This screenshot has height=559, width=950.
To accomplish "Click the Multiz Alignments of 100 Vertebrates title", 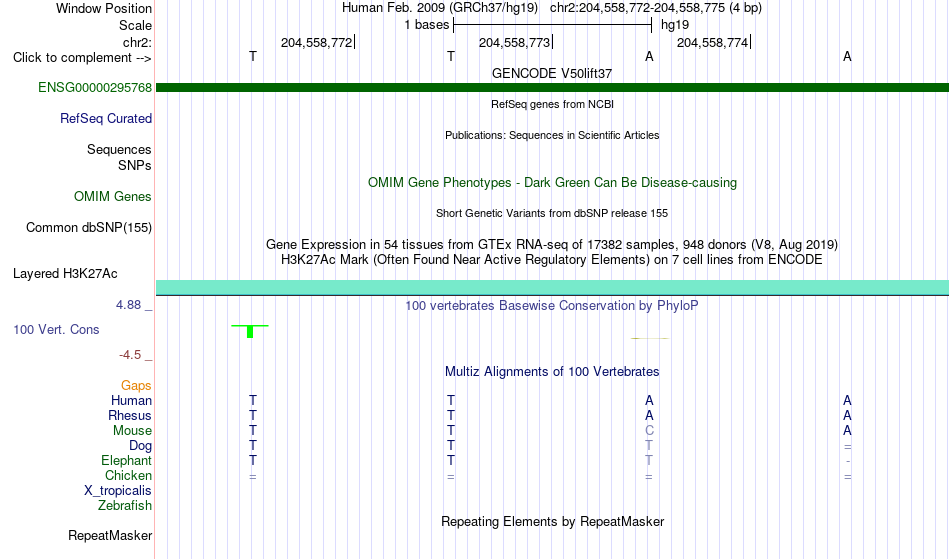I will [552, 372].
